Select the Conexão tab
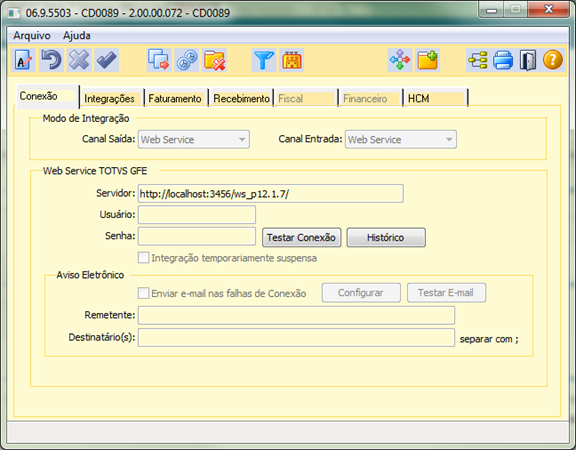The image size is (576, 450). (47, 96)
